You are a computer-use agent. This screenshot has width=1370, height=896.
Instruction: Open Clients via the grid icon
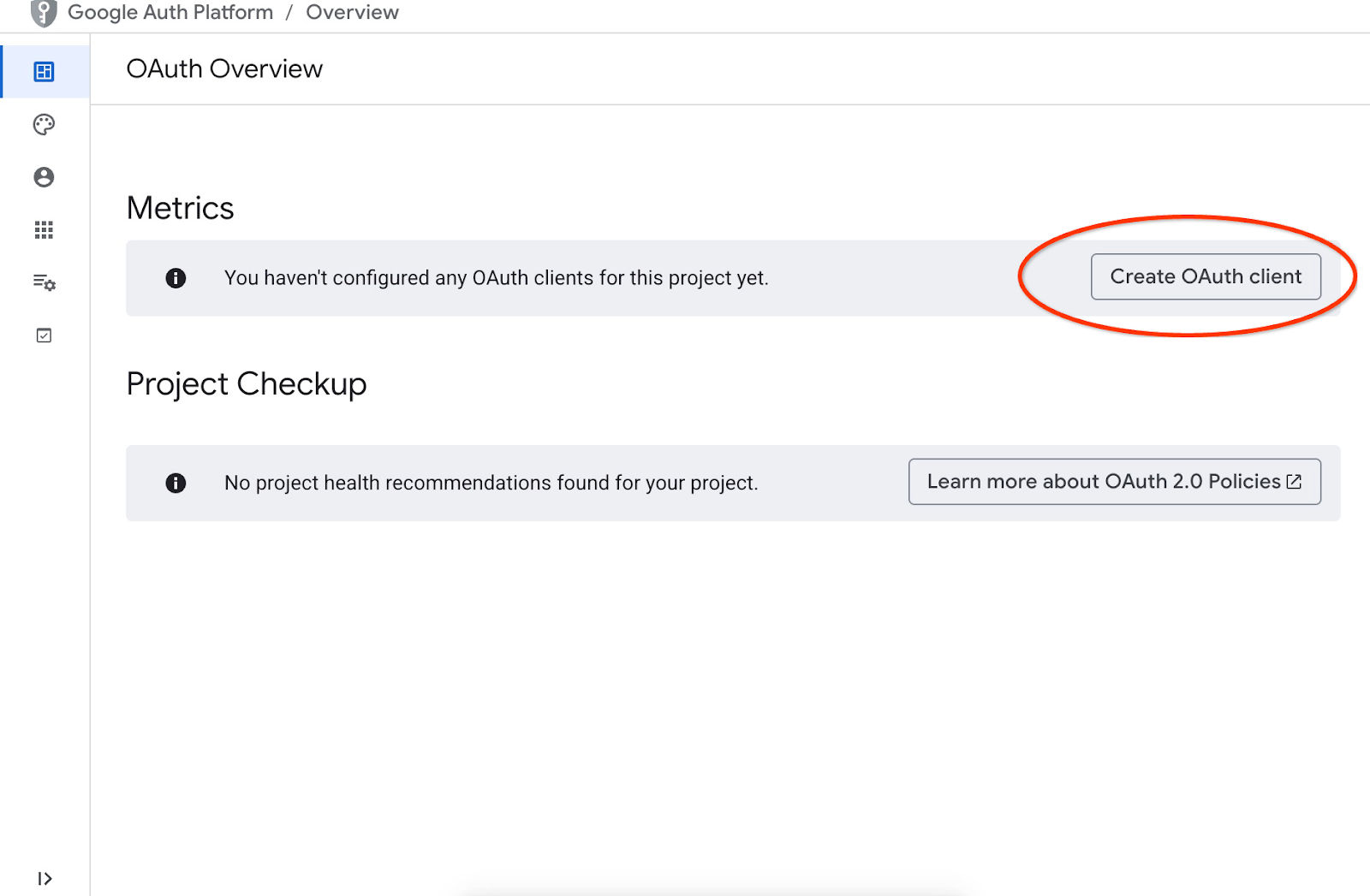(x=44, y=230)
